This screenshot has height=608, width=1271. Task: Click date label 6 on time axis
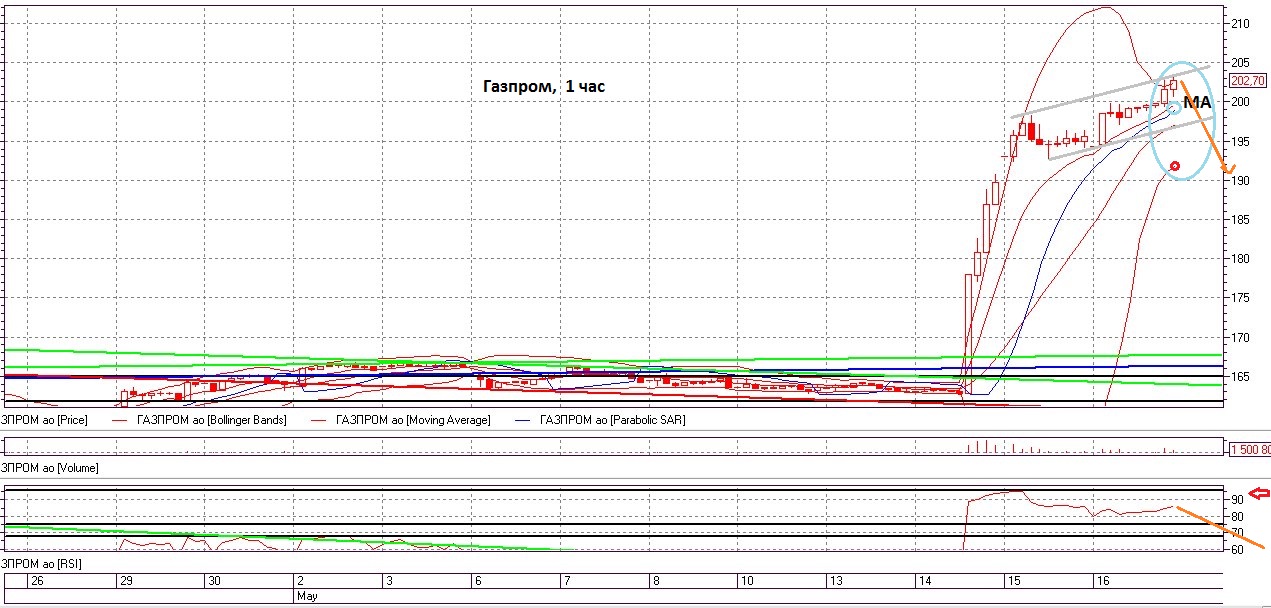478,581
